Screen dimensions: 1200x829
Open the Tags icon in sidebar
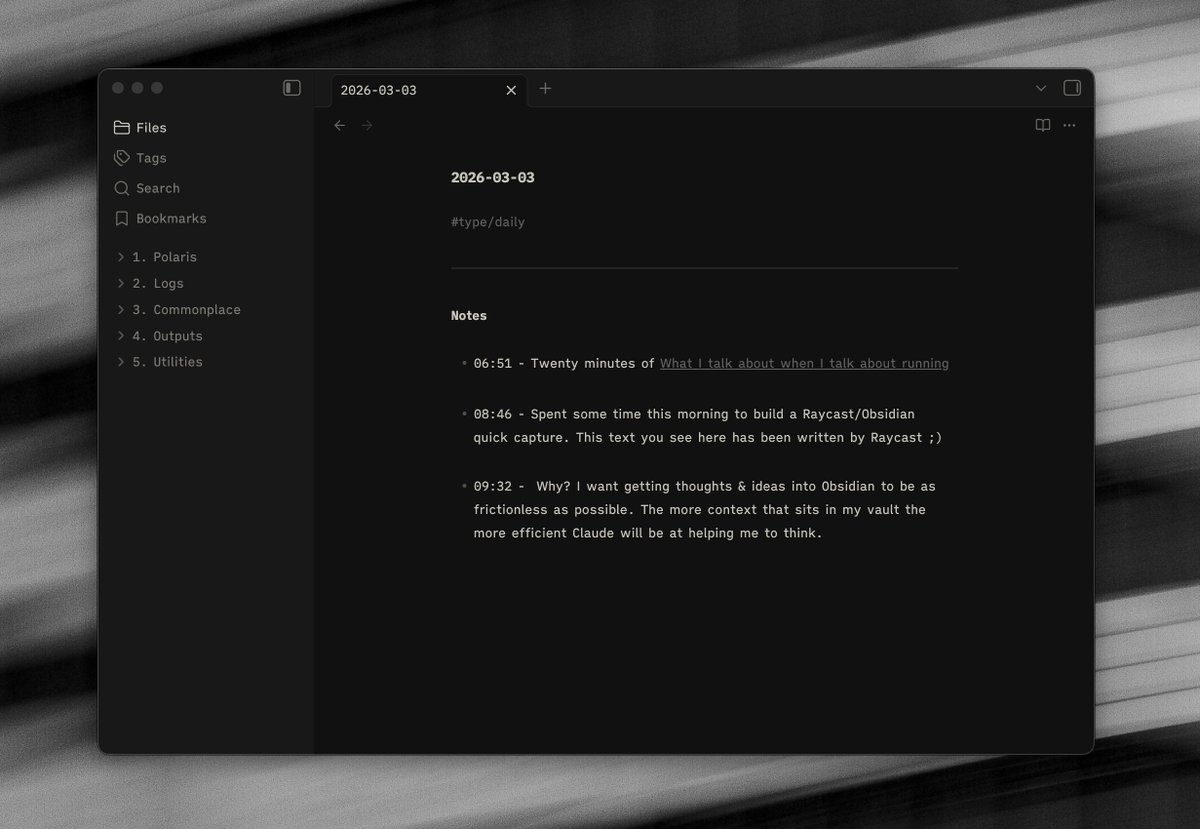(122, 158)
